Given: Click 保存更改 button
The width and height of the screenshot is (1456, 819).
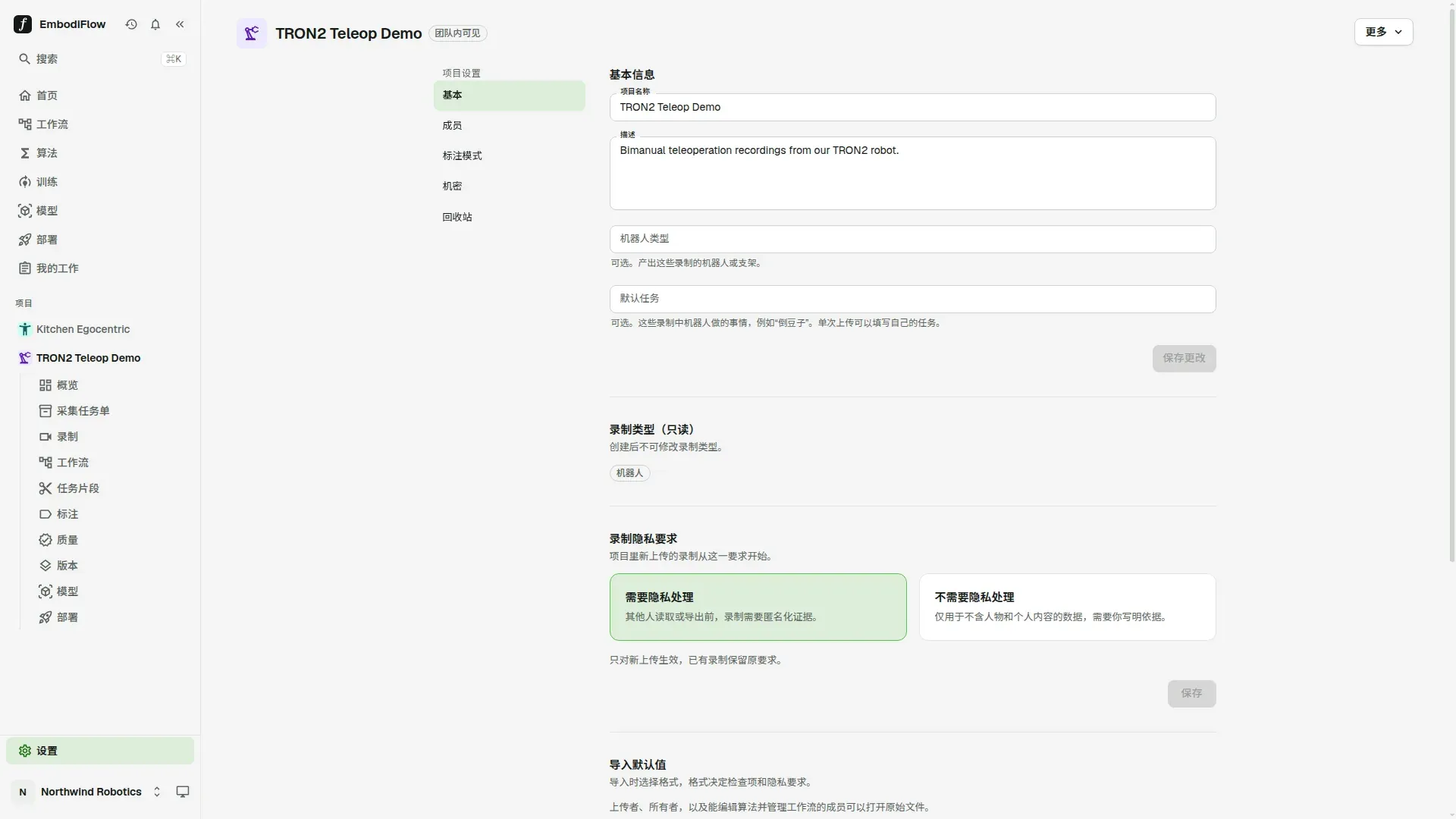Looking at the screenshot, I should point(1184,358).
